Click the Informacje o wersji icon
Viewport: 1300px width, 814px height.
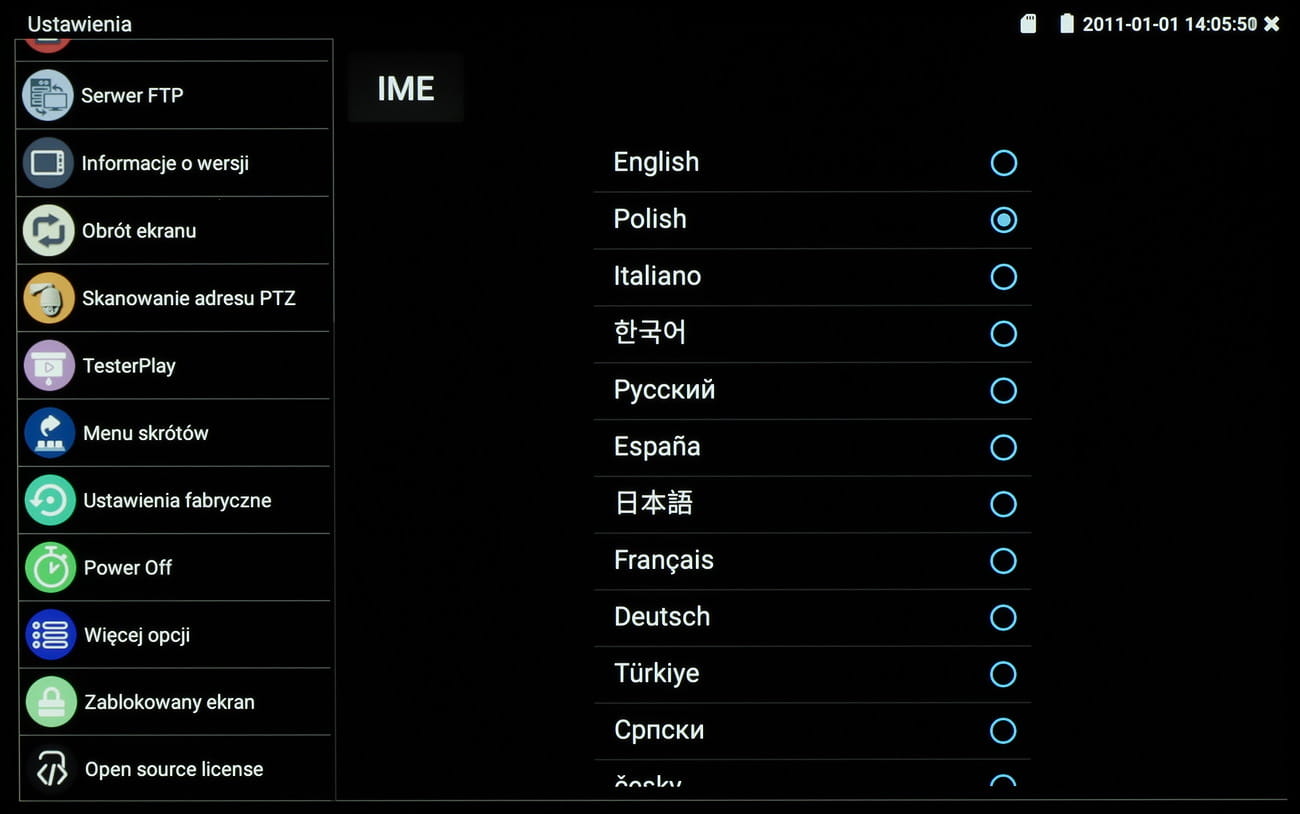pyautogui.click(x=48, y=163)
